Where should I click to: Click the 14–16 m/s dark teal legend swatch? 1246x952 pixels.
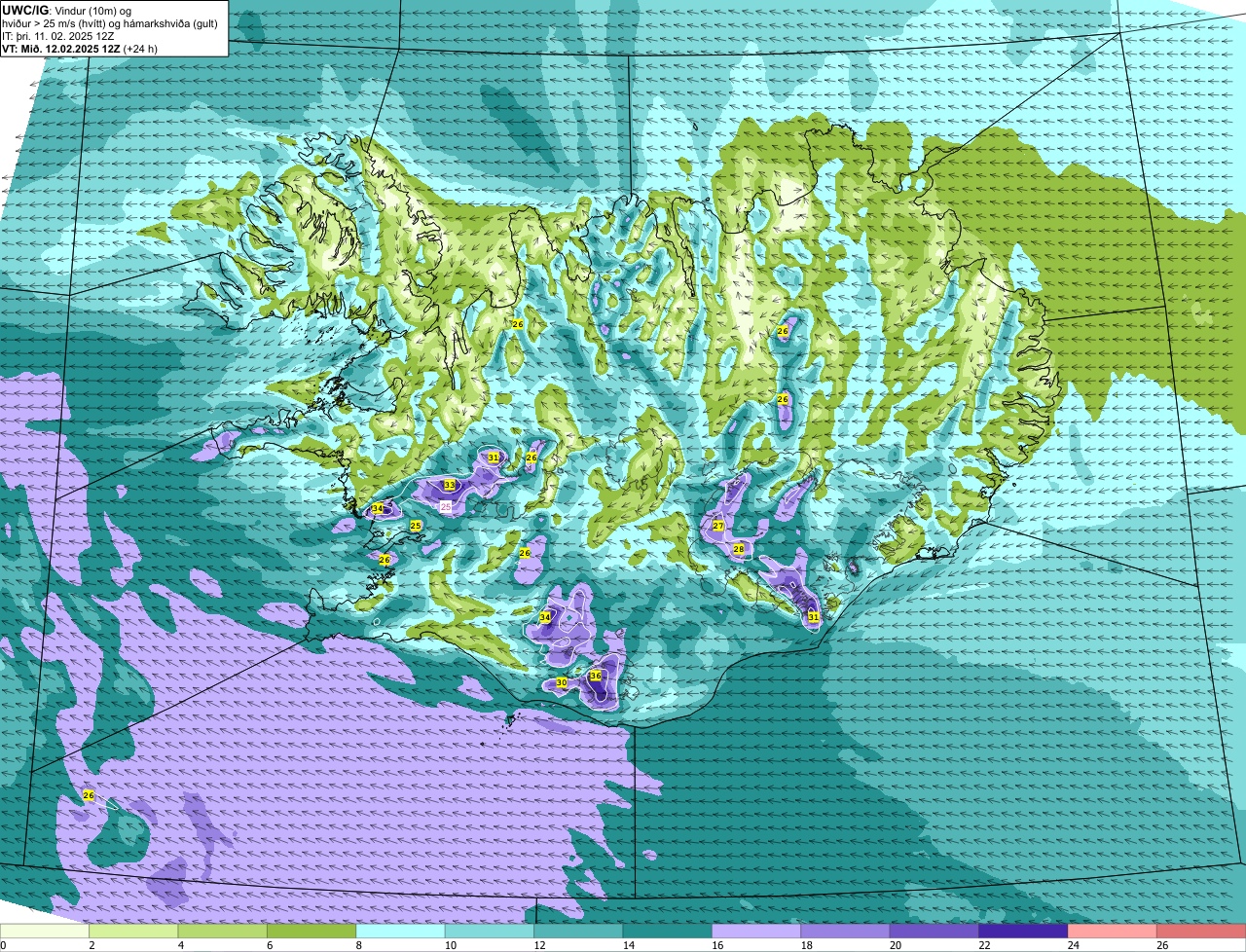click(668, 932)
